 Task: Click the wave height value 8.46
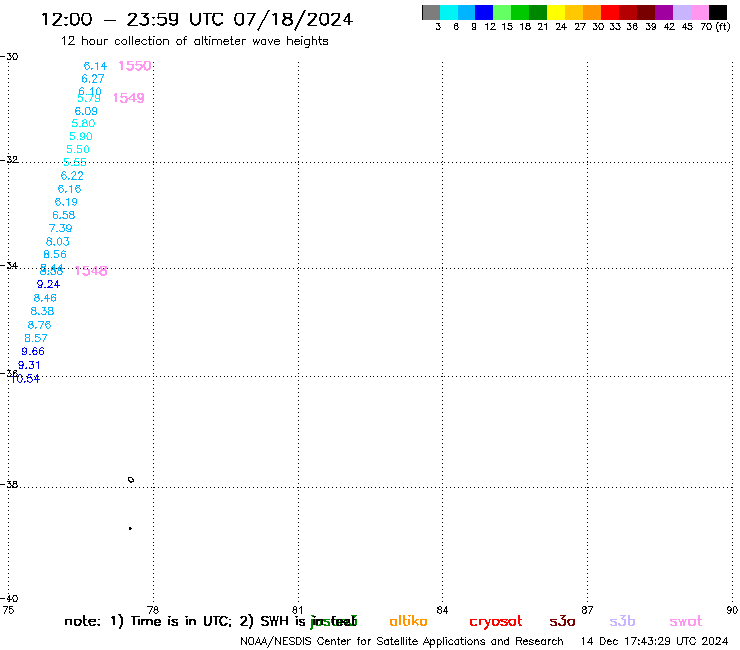point(45,298)
